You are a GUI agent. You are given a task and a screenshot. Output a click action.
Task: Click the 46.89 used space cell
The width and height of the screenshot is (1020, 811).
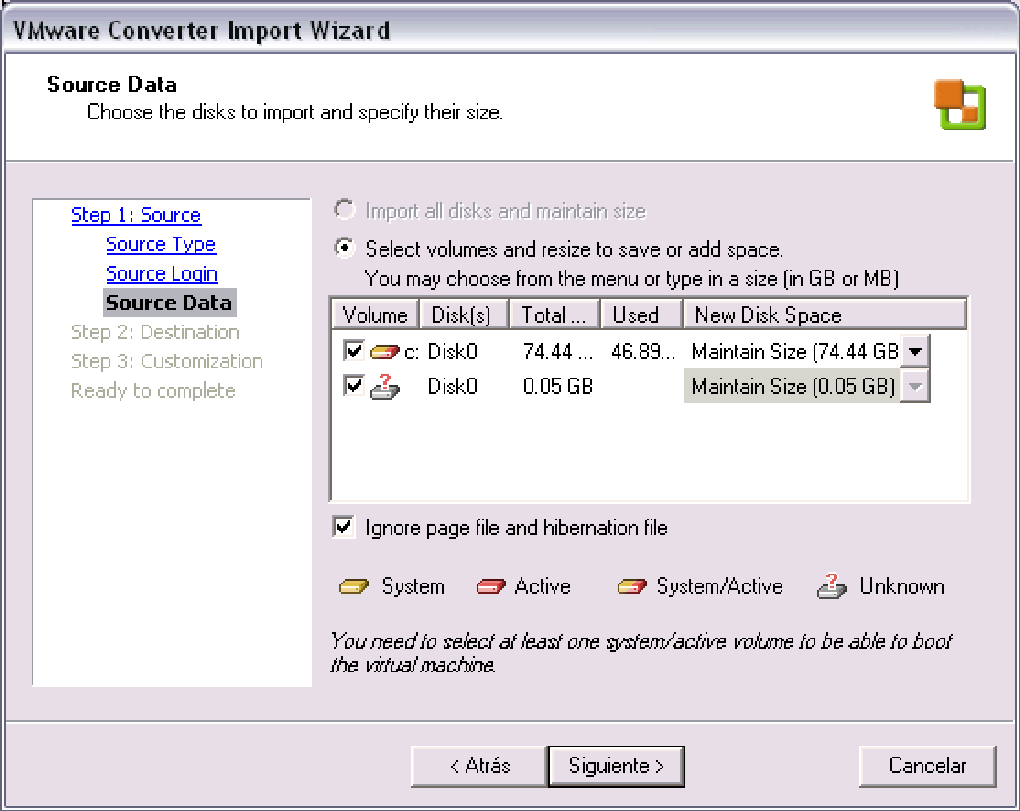click(643, 352)
